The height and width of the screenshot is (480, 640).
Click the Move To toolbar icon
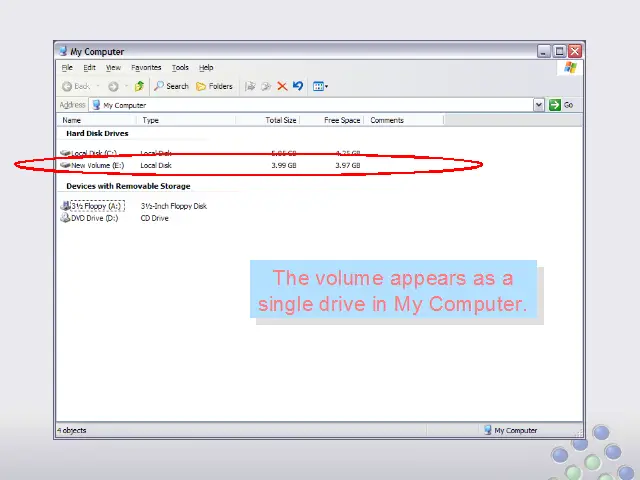tap(251, 86)
